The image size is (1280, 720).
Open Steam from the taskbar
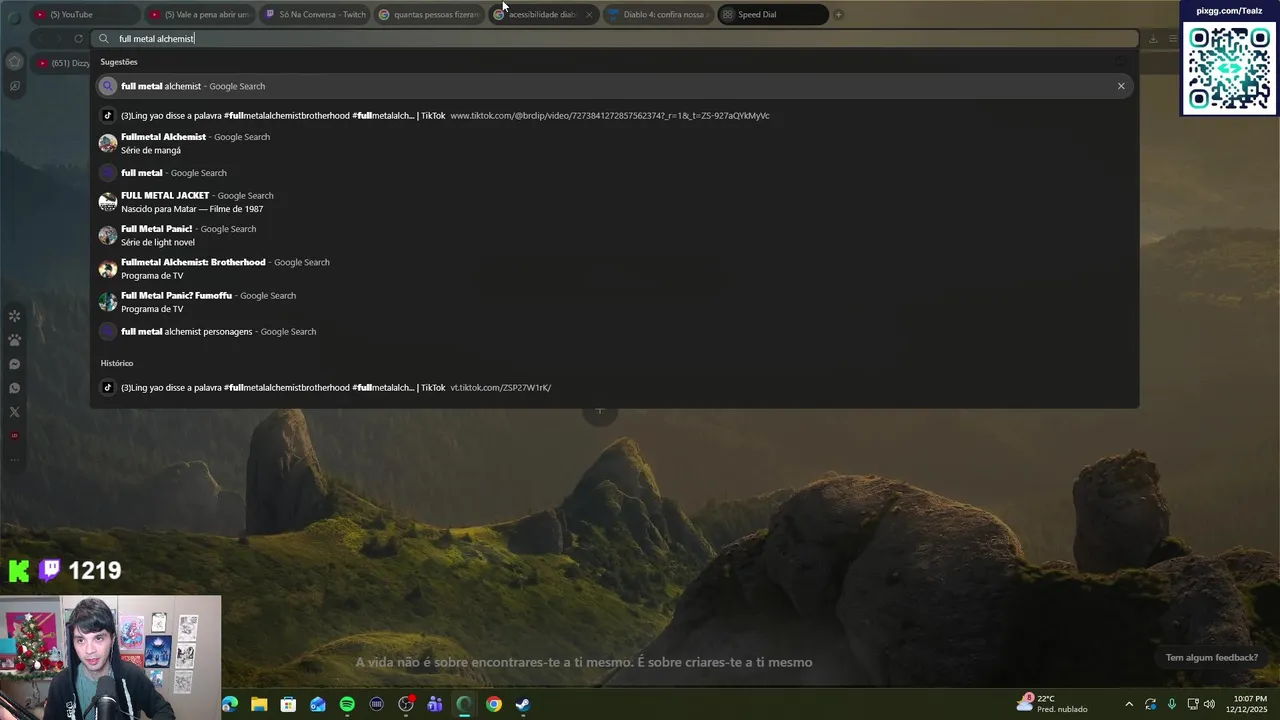click(x=523, y=704)
